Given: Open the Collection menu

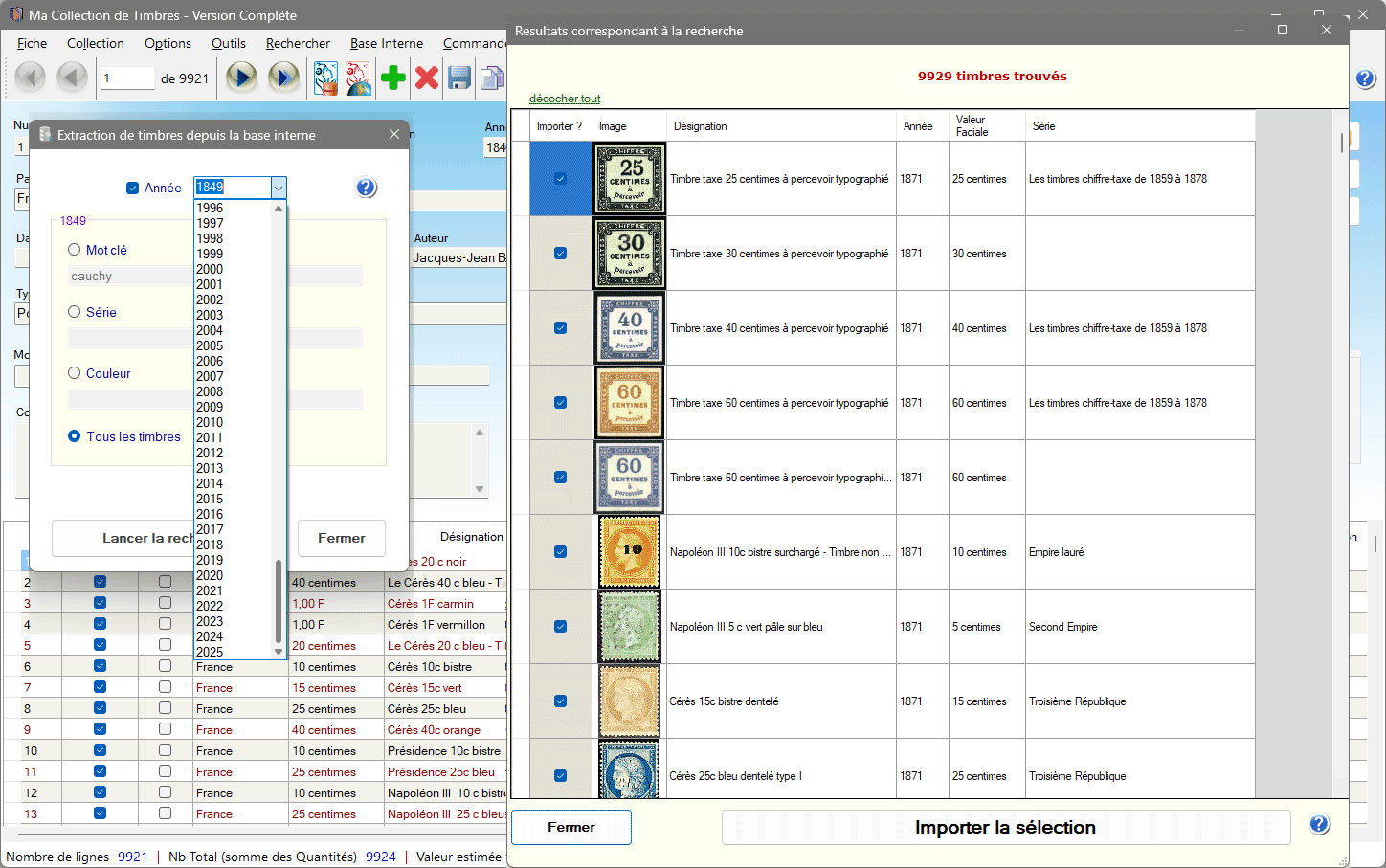Looking at the screenshot, I should click(x=95, y=43).
